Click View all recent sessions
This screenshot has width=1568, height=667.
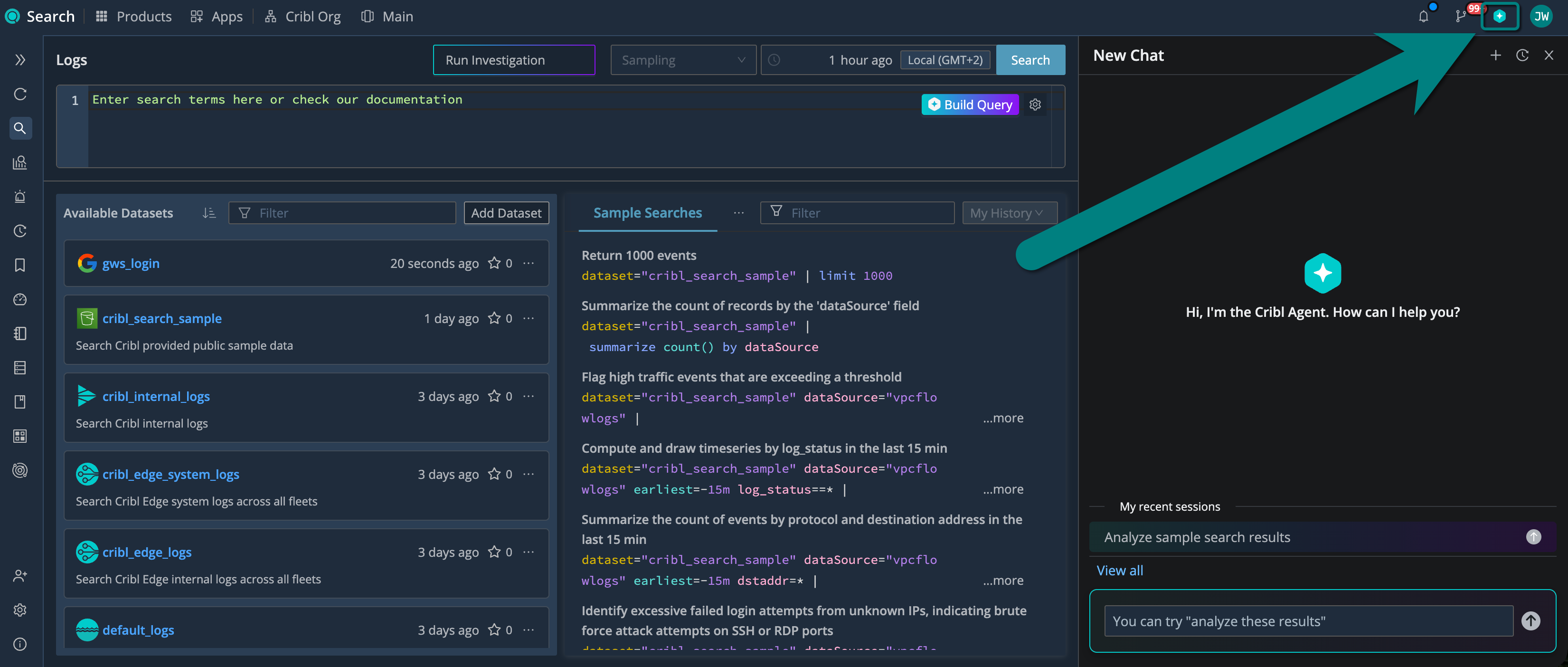1119,571
